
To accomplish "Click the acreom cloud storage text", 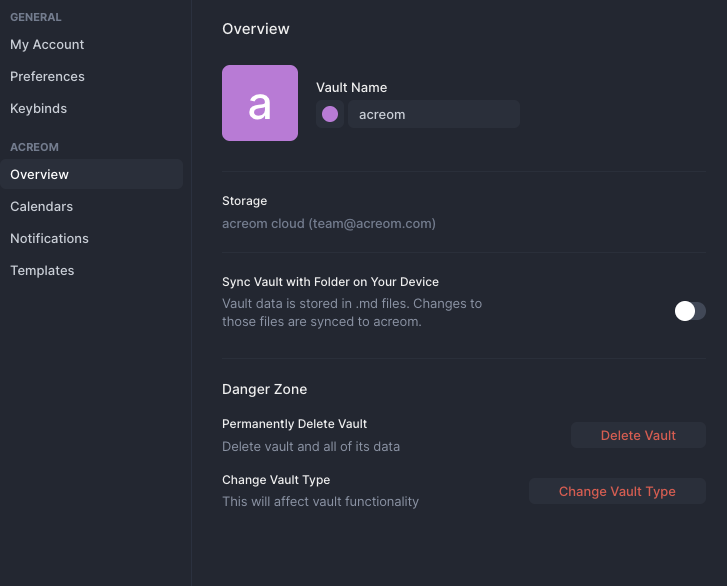I will coord(329,223).
